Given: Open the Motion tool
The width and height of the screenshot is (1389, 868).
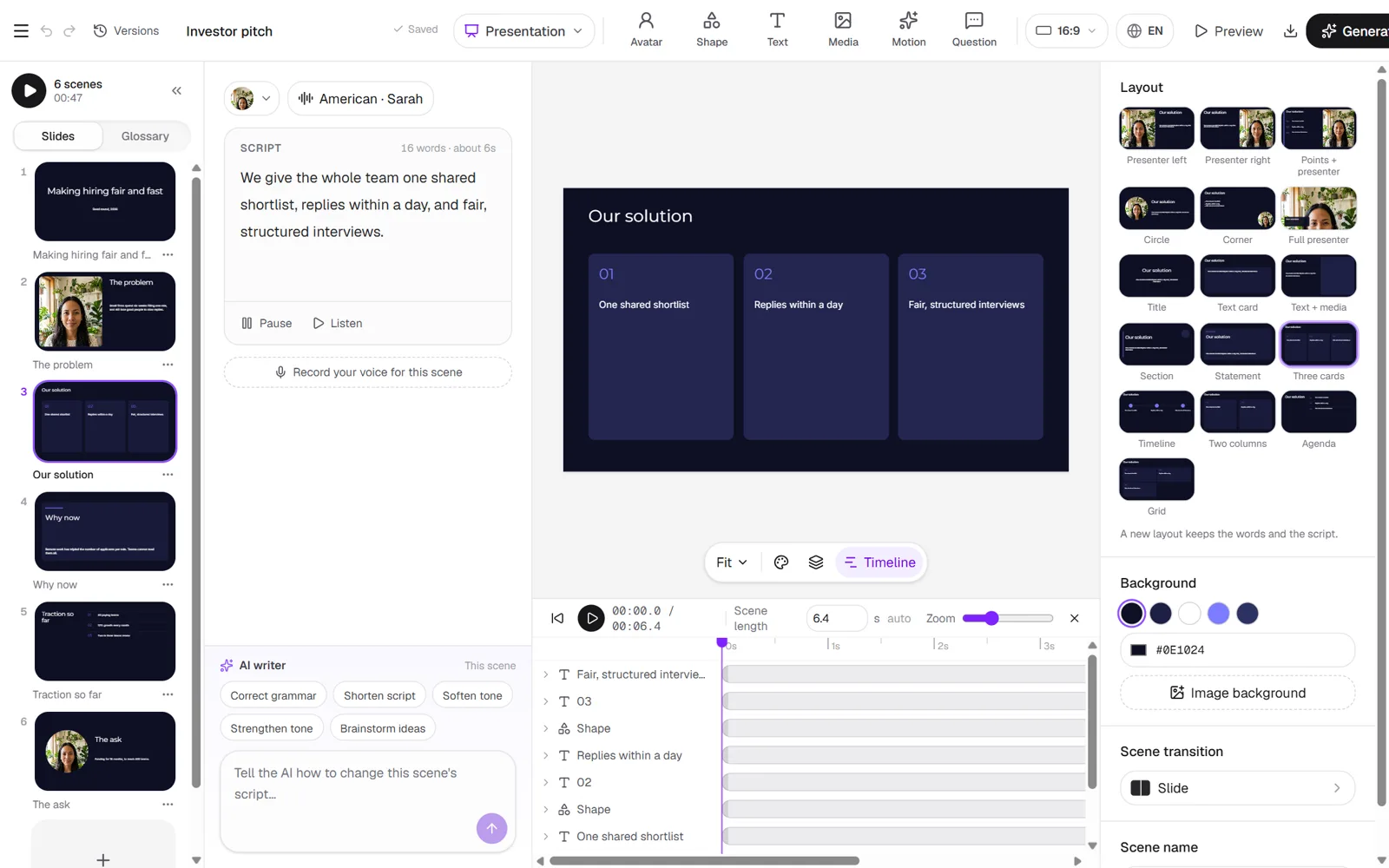Looking at the screenshot, I should tap(909, 30).
